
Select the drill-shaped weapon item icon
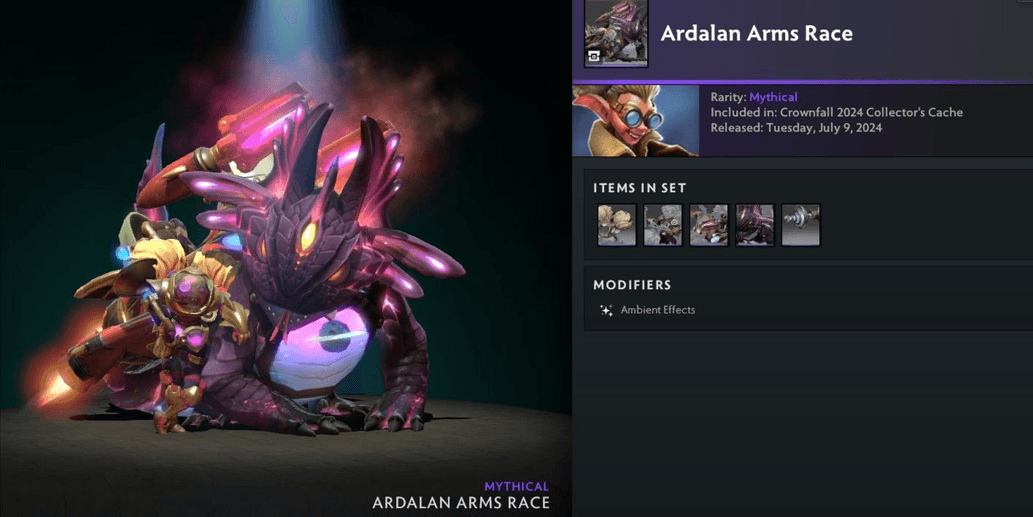coord(801,225)
